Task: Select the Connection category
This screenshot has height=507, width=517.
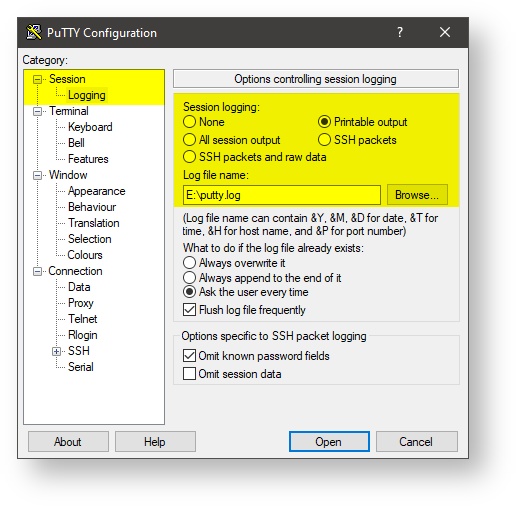Action: [x=75, y=271]
